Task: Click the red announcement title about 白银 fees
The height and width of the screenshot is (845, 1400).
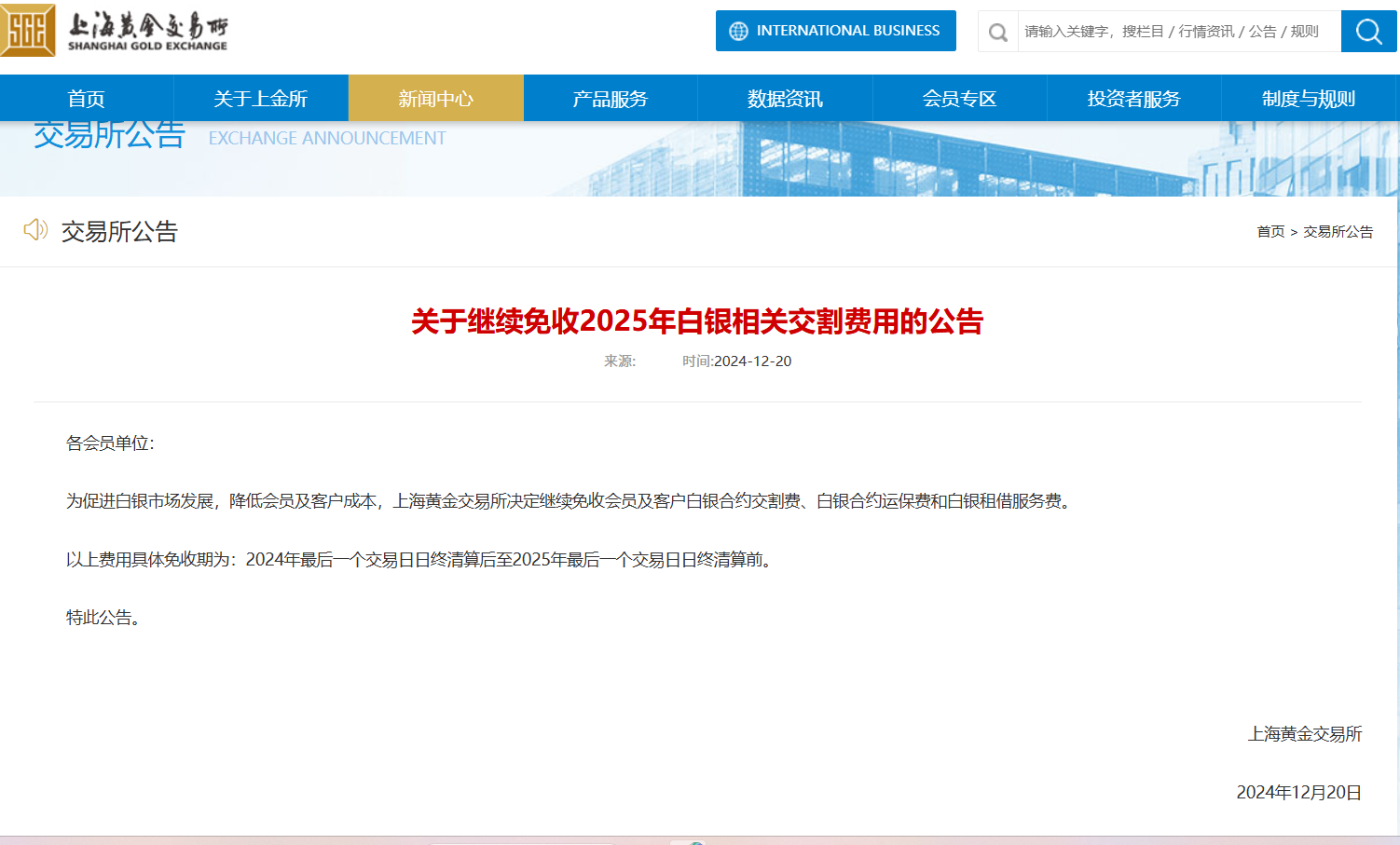Action: pos(697,321)
